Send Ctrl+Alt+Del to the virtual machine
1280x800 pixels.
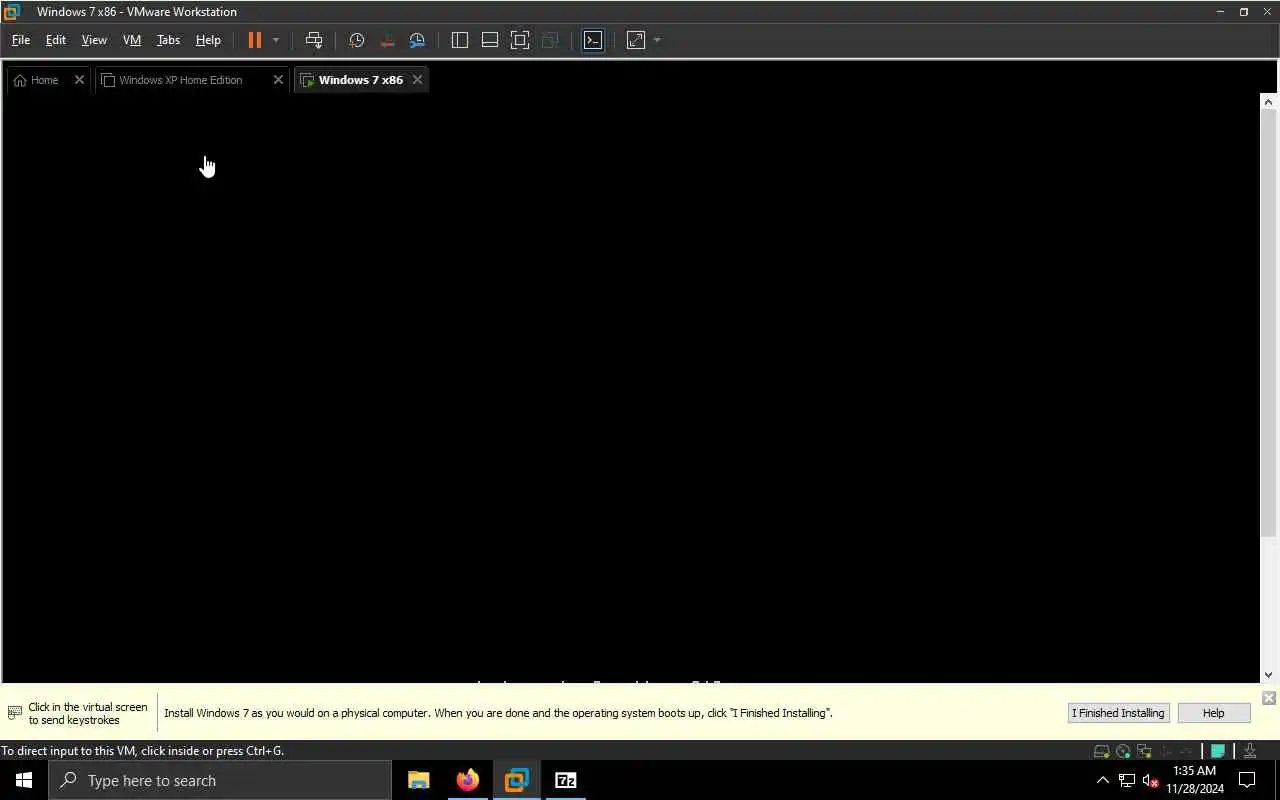click(314, 40)
